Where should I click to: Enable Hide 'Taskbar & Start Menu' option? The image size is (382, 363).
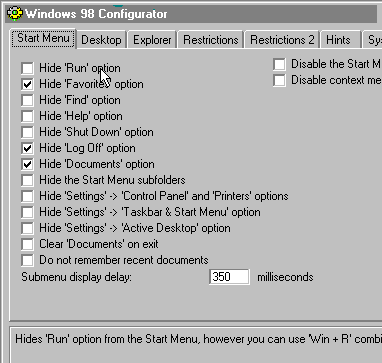tap(27, 212)
